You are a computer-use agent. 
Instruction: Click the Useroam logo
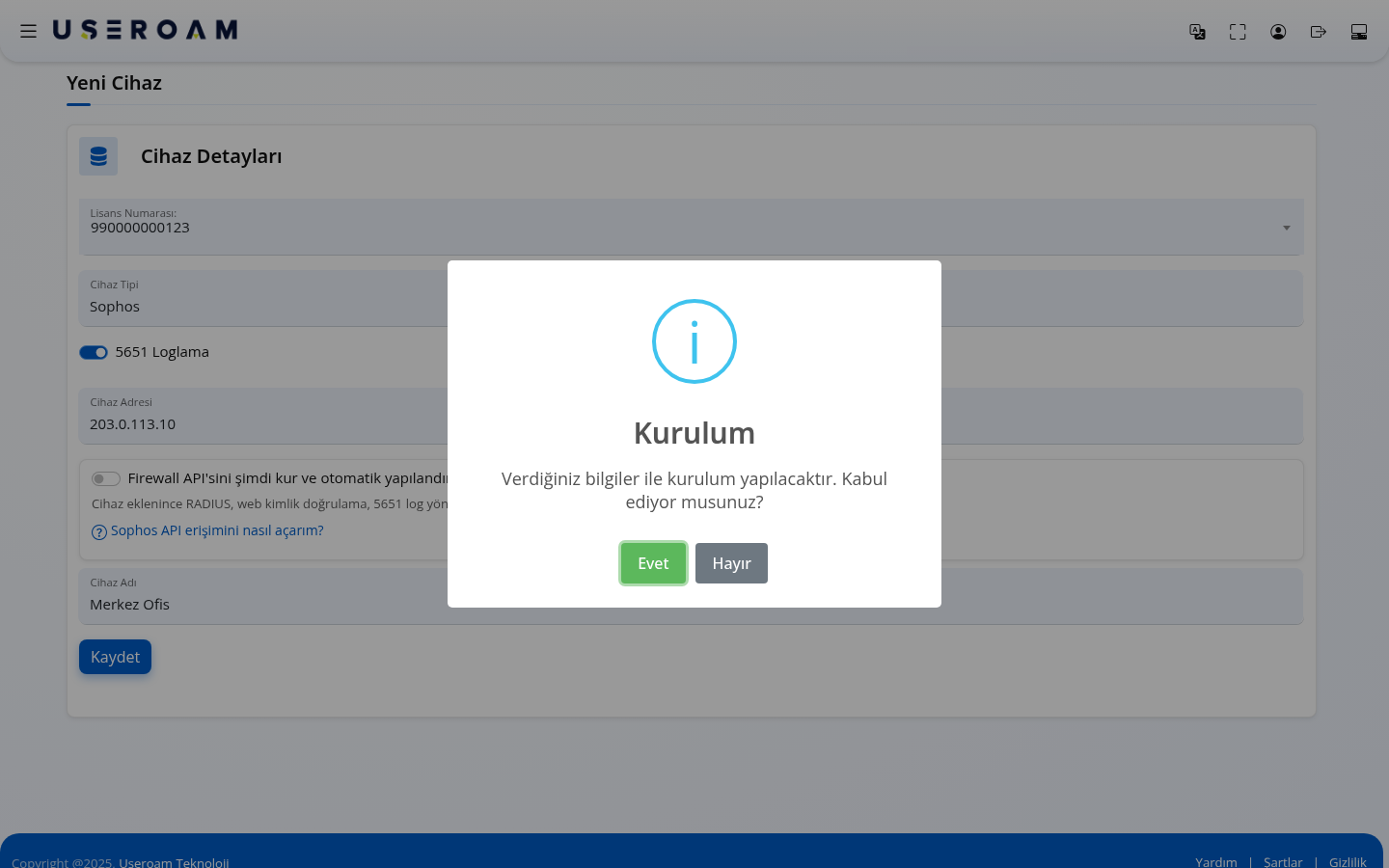(x=145, y=30)
